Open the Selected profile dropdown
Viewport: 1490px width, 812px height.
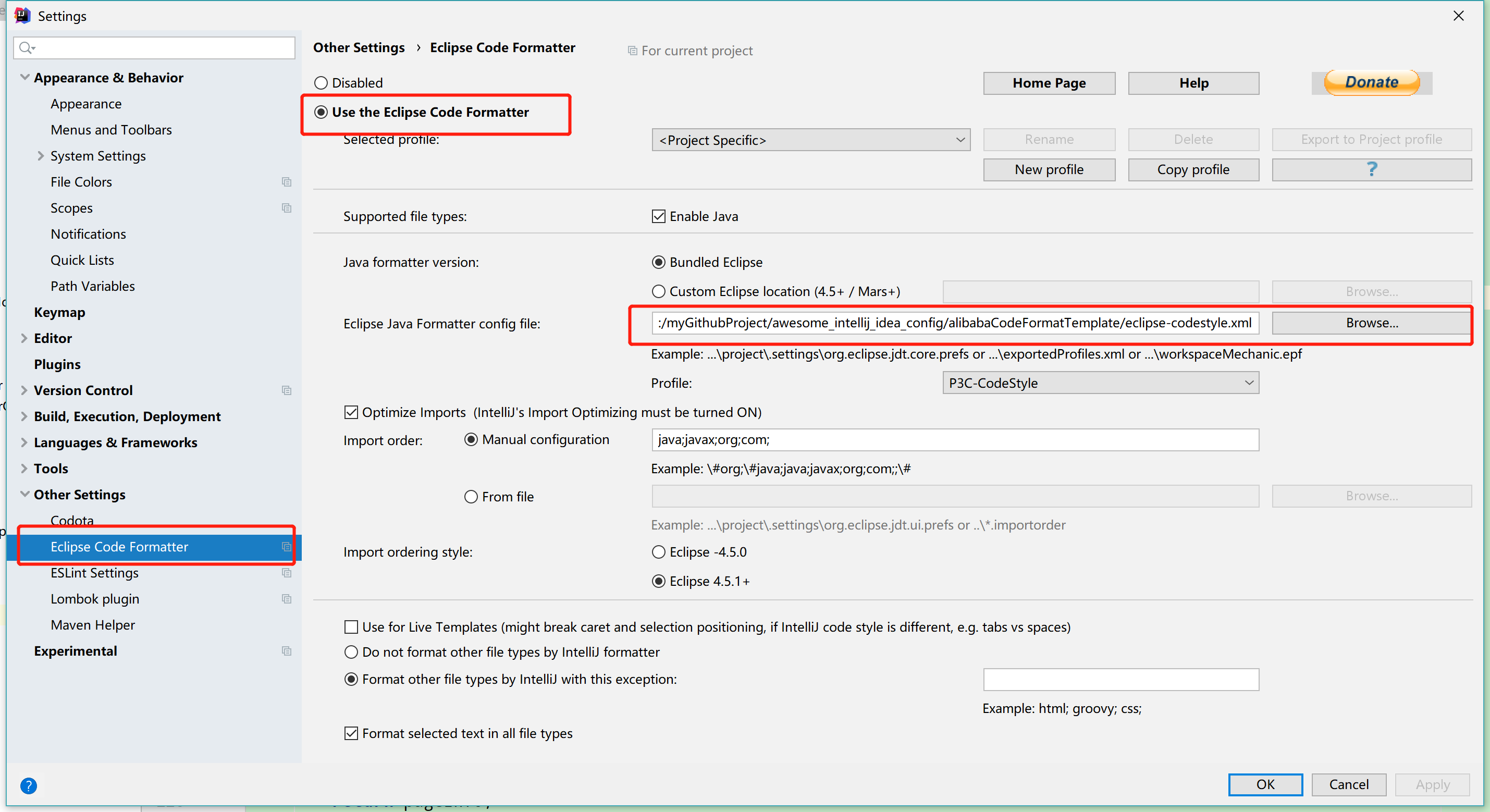pyautogui.click(x=810, y=140)
